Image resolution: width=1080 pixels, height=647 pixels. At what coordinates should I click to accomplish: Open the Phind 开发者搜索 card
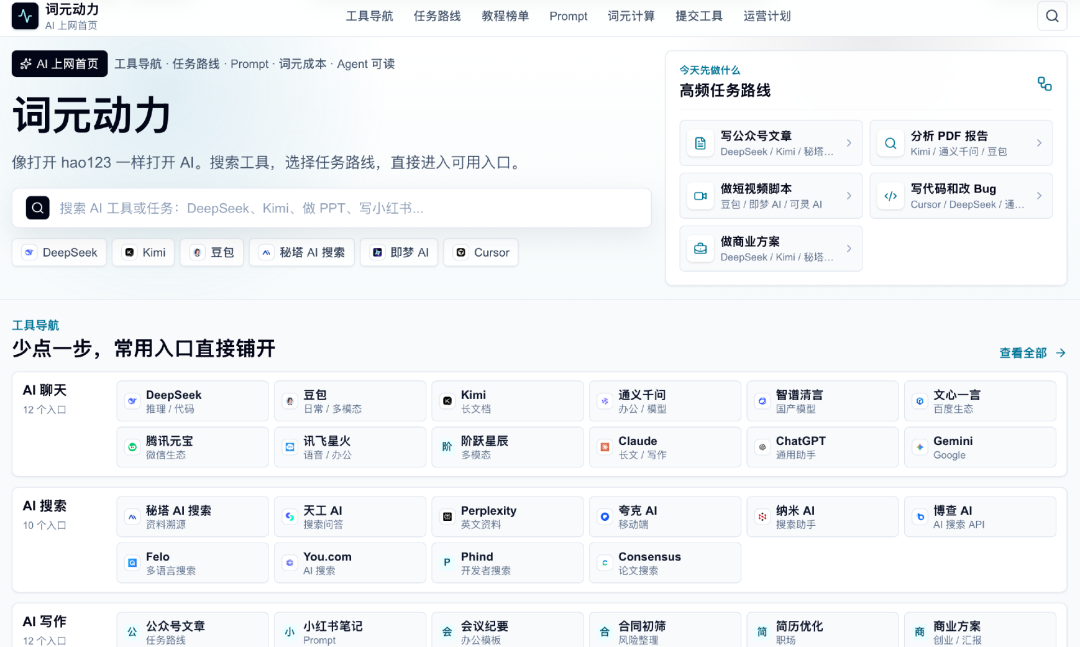tap(508, 563)
